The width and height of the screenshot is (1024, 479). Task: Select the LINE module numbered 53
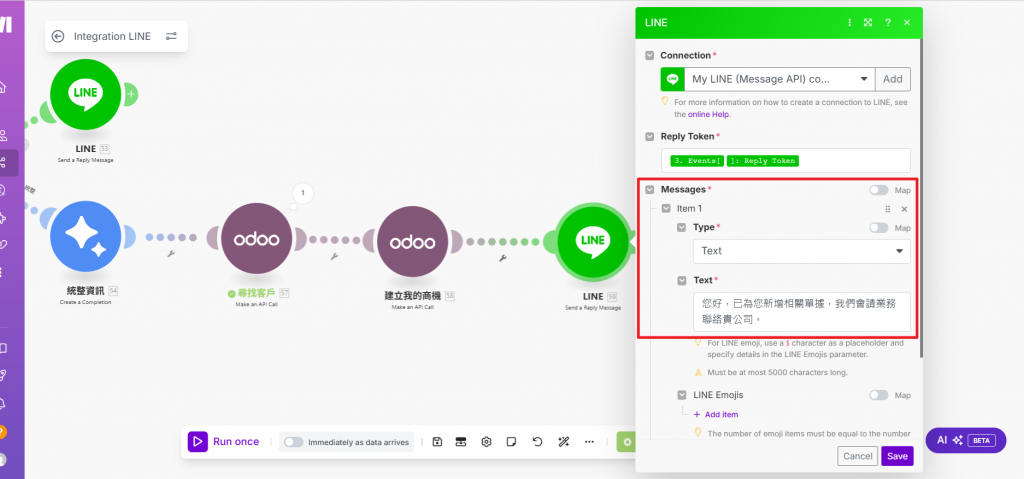point(86,94)
